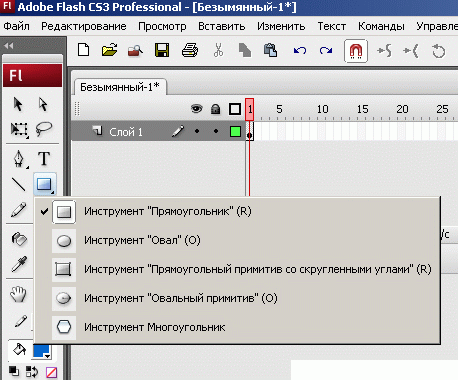Open the Вставить menu
458x380 pixels.
pos(222,26)
